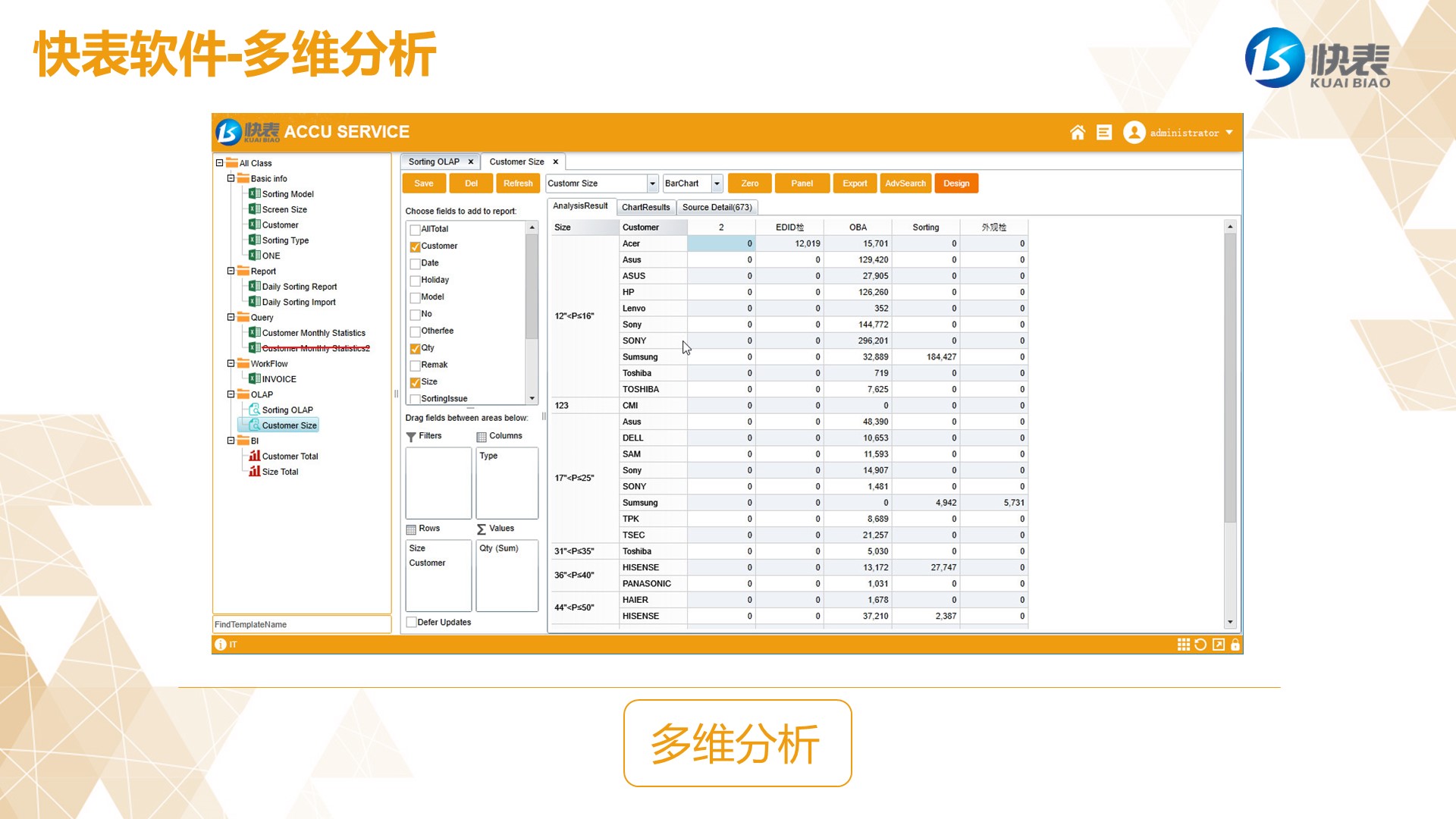This screenshot has height=819, width=1456.
Task: Click the Zero button
Action: [750, 184]
